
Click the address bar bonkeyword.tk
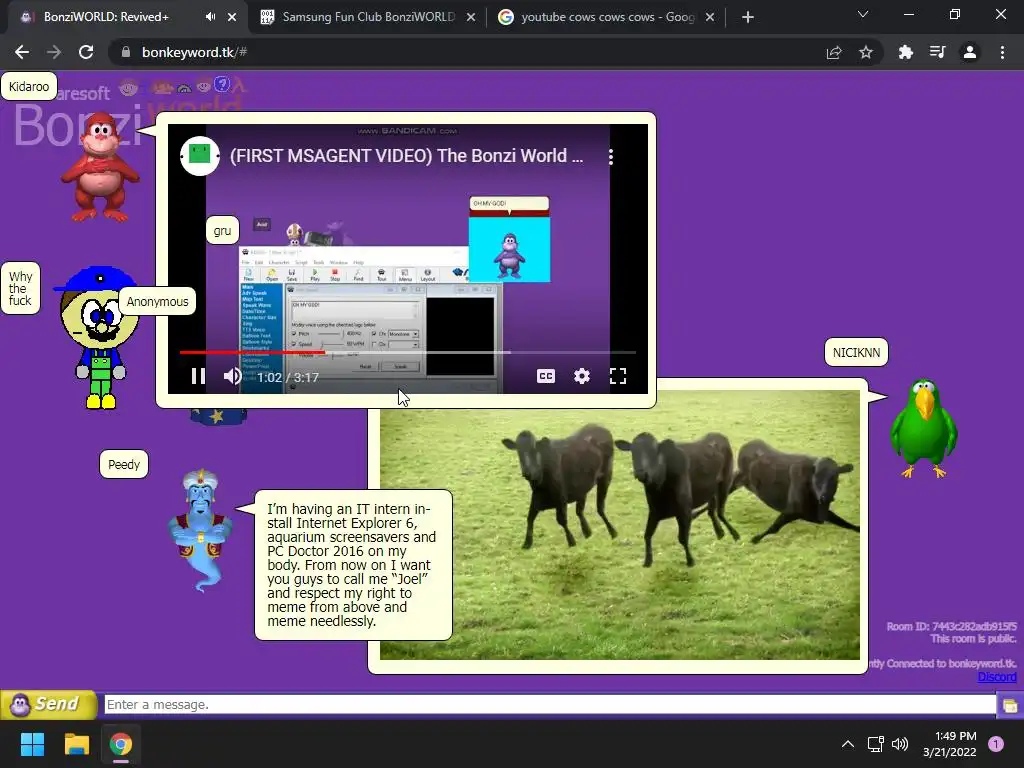point(194,52)
